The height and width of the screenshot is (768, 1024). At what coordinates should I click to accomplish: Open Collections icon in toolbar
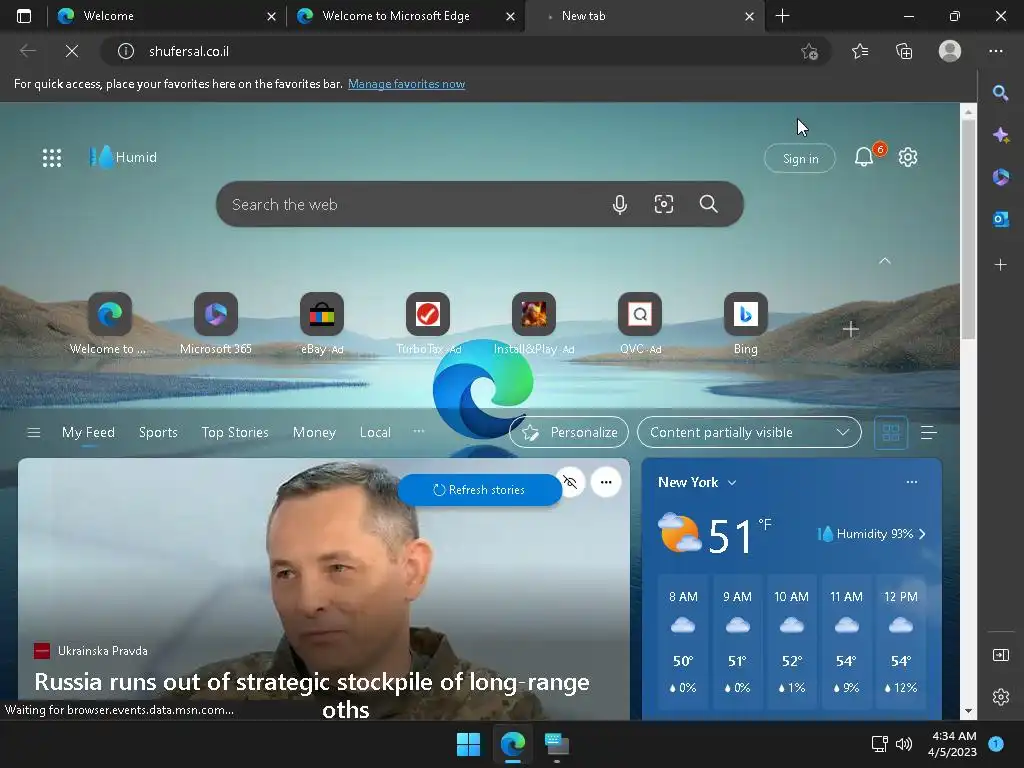(904, 51)
